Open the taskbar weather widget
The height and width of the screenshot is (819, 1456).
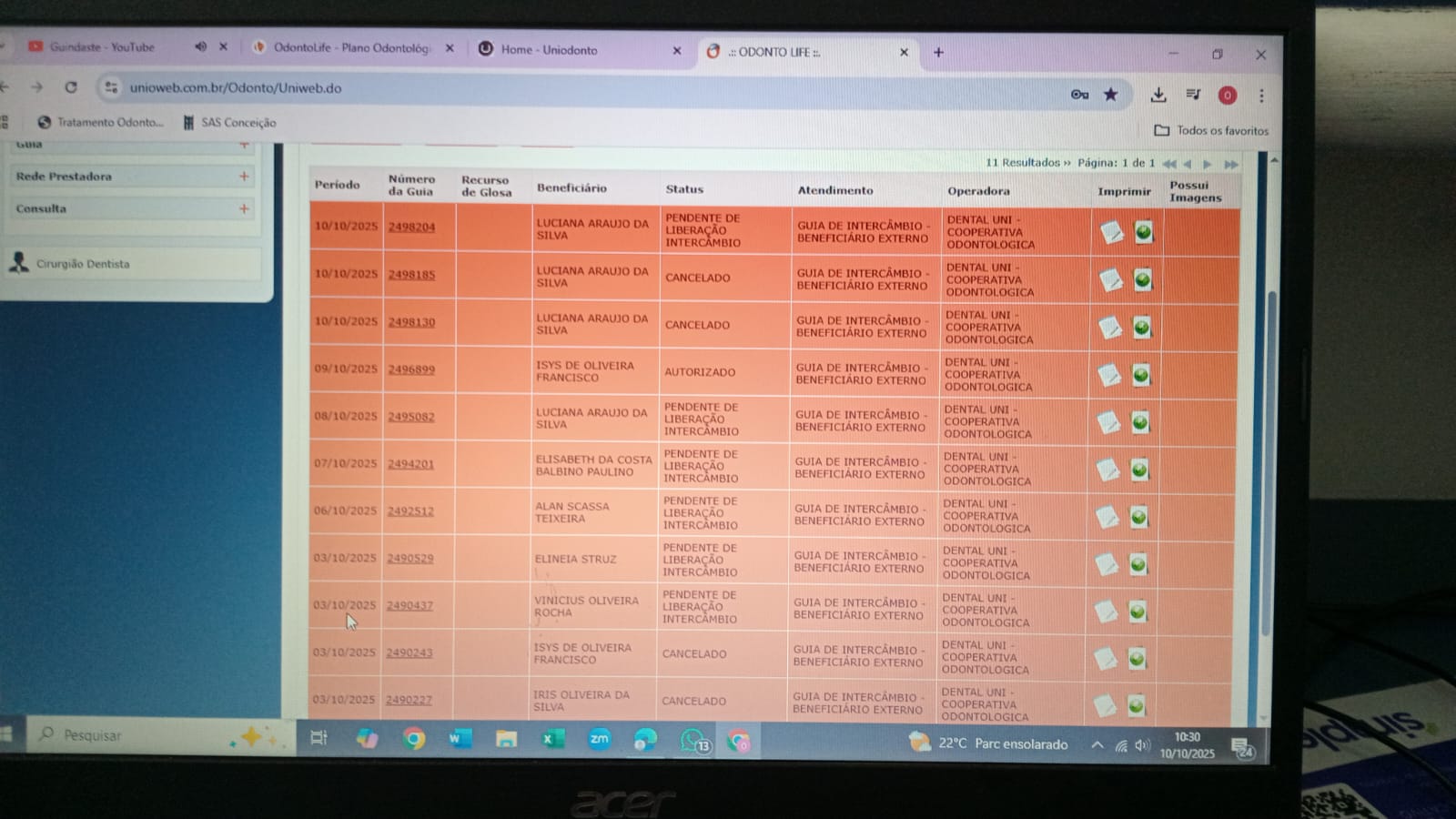point(988,743)
